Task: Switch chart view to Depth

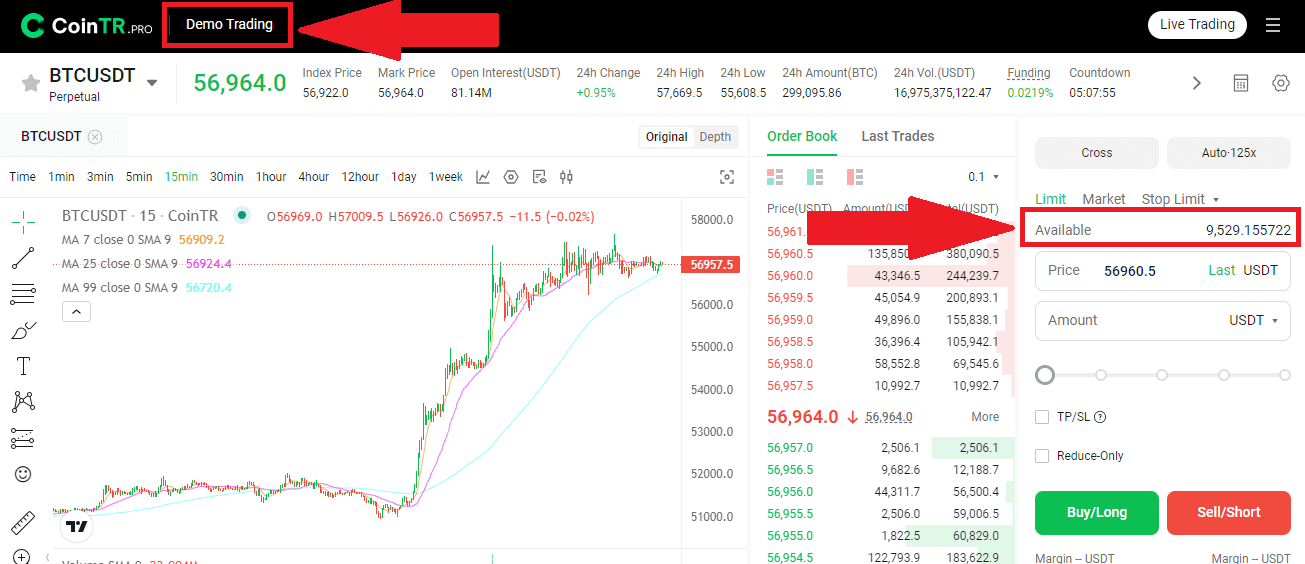Action: (715, 137)
